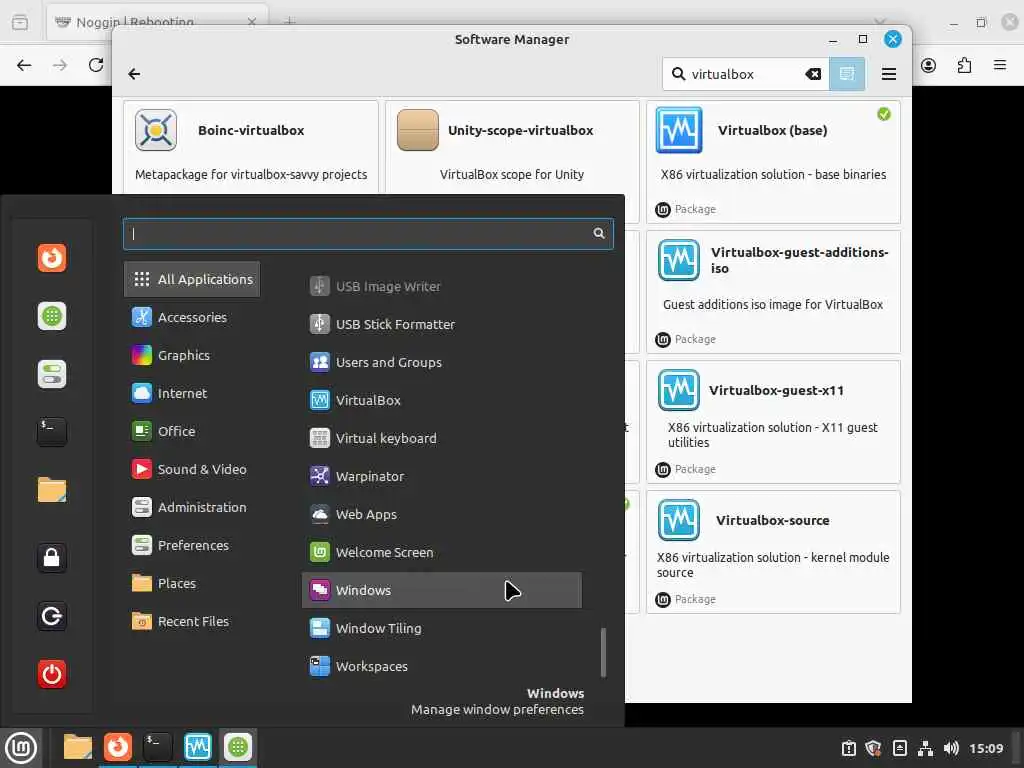The height and width of the screenshot is (768, 1024).
Task: Open Firefox account icon
Action: click(x=929, y=65)
